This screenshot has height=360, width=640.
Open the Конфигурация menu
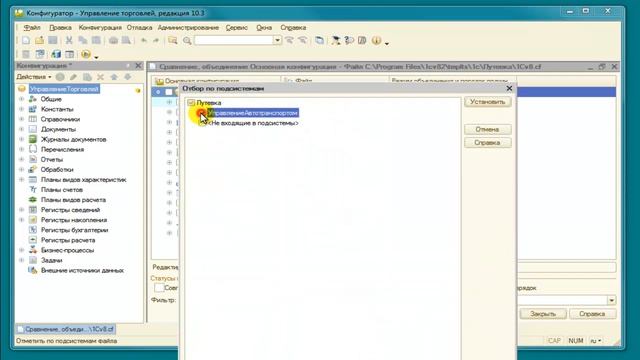point(100,28)
